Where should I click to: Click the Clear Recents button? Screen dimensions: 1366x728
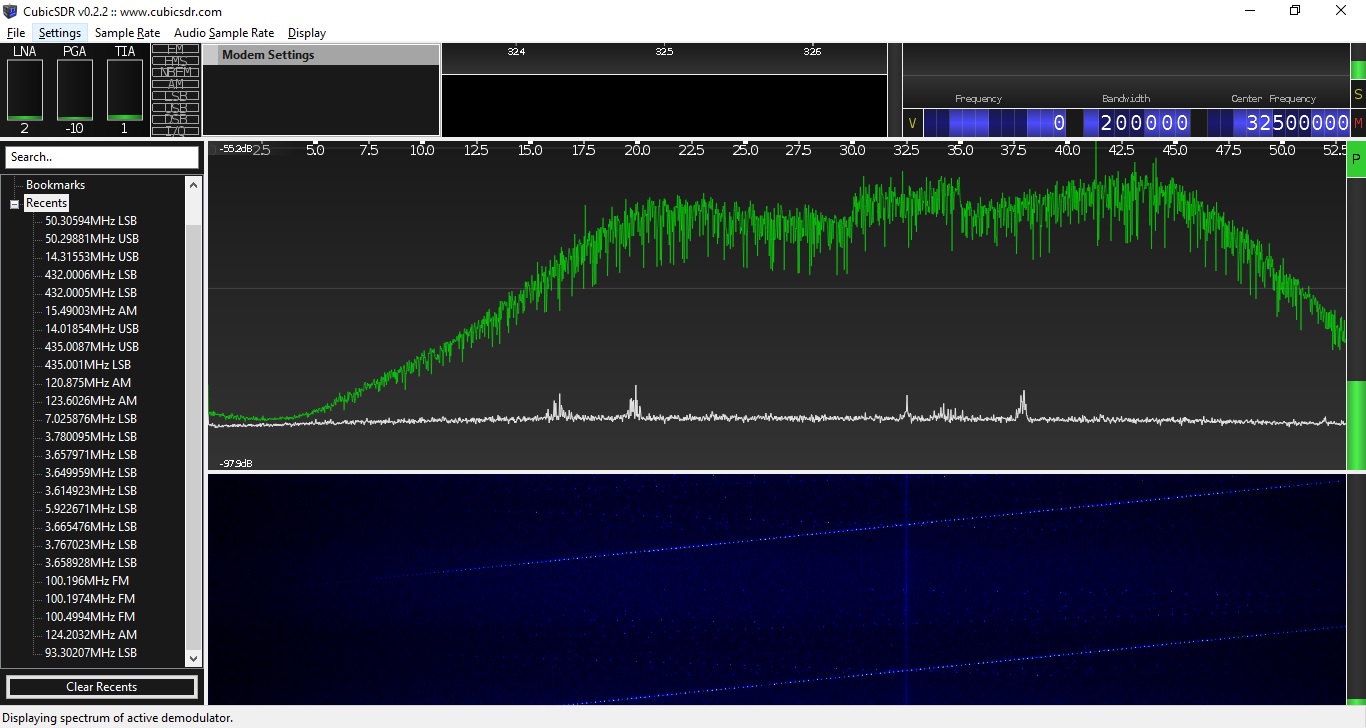[x=102, y=687]
